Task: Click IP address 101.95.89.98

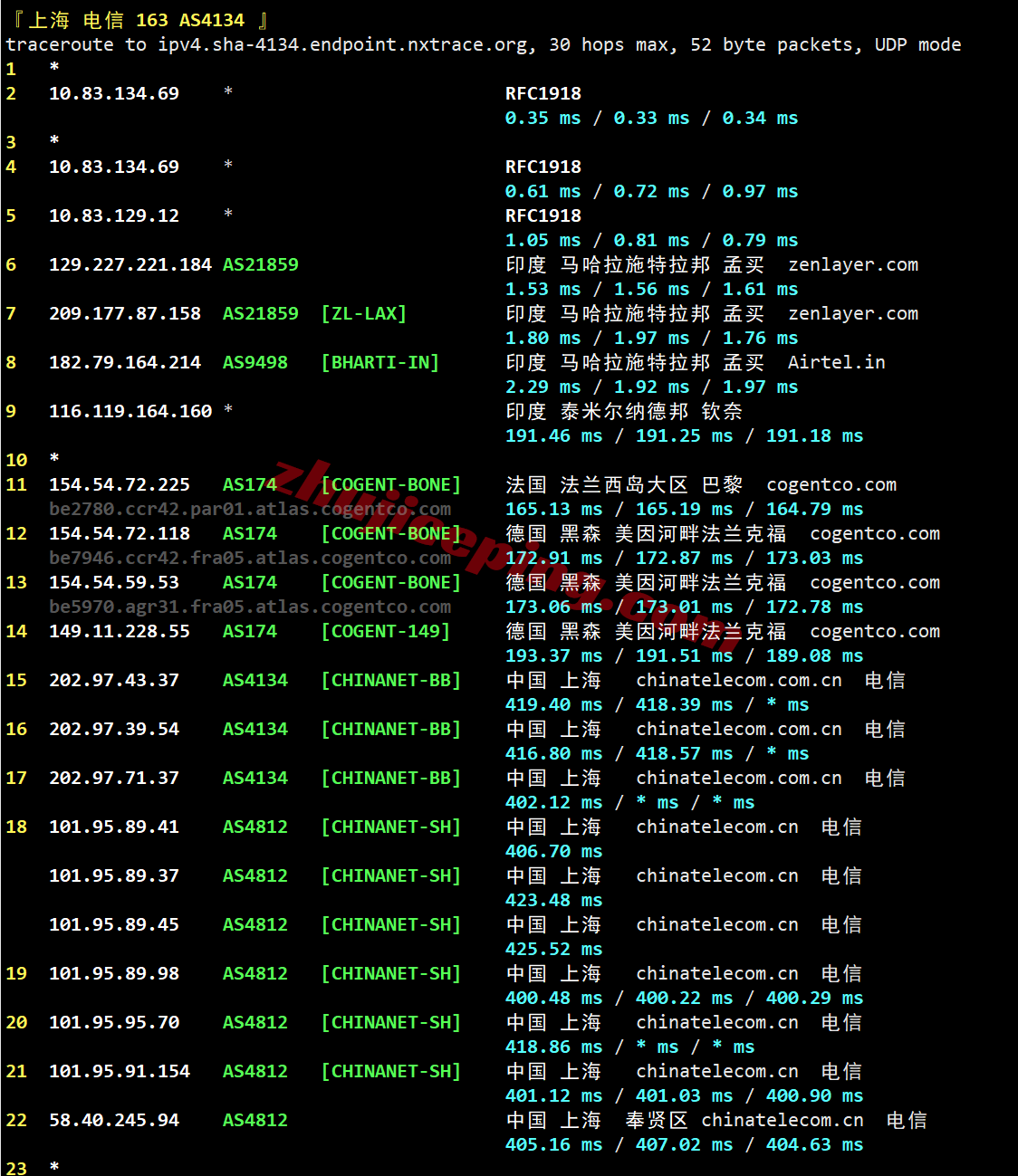Action: coord(113,973)
